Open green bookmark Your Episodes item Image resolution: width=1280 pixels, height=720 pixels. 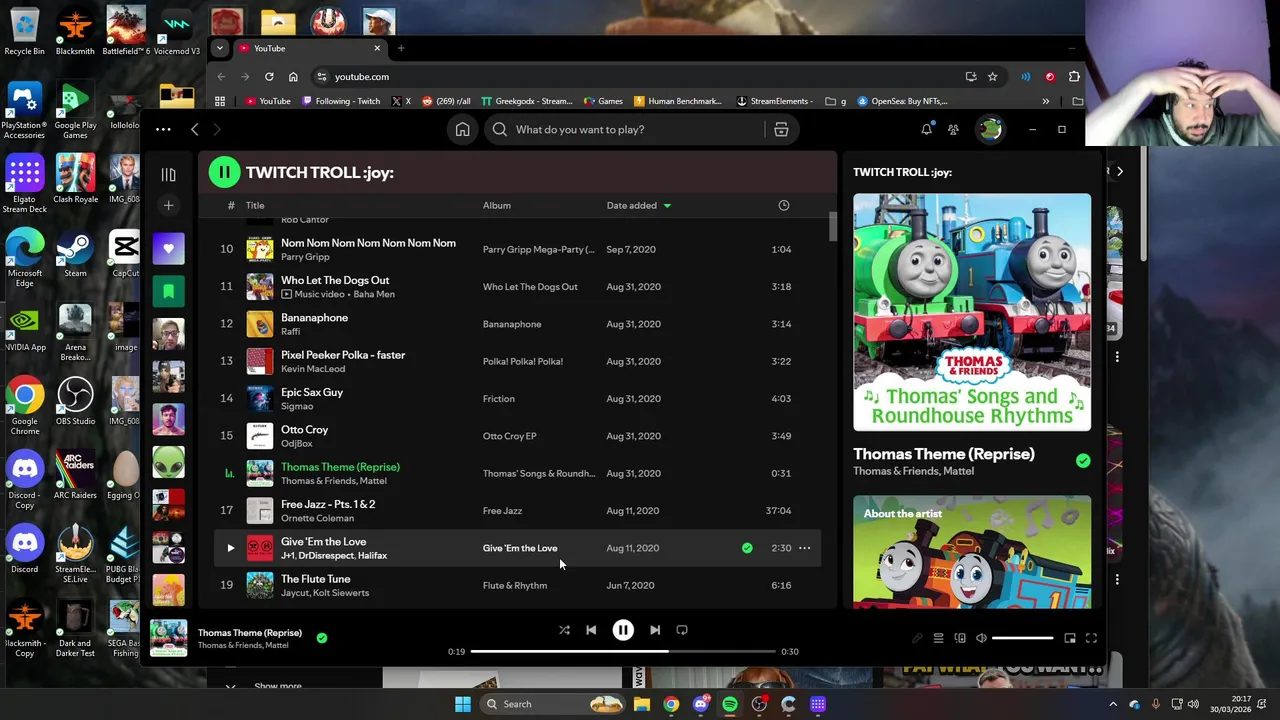[168, 291]
